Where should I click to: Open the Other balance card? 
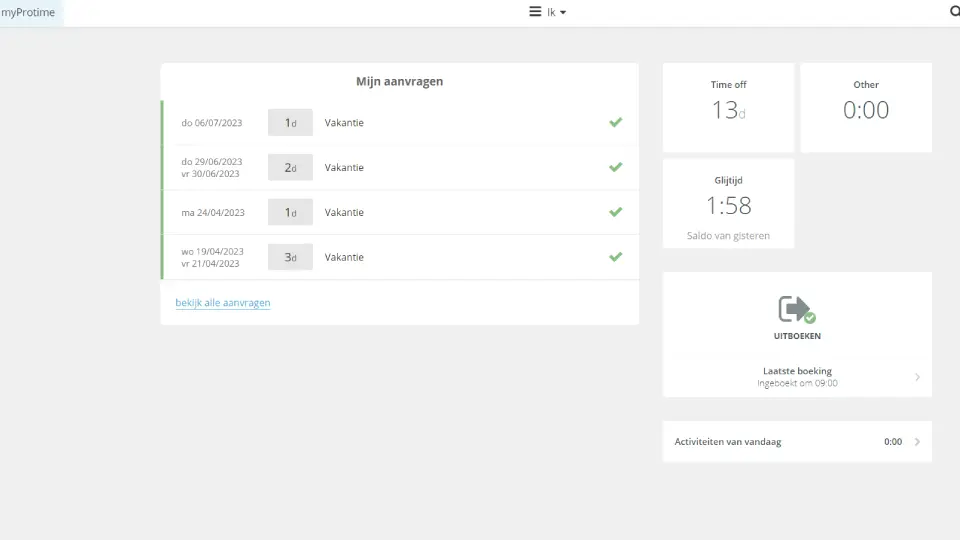[x=866, y=107]
